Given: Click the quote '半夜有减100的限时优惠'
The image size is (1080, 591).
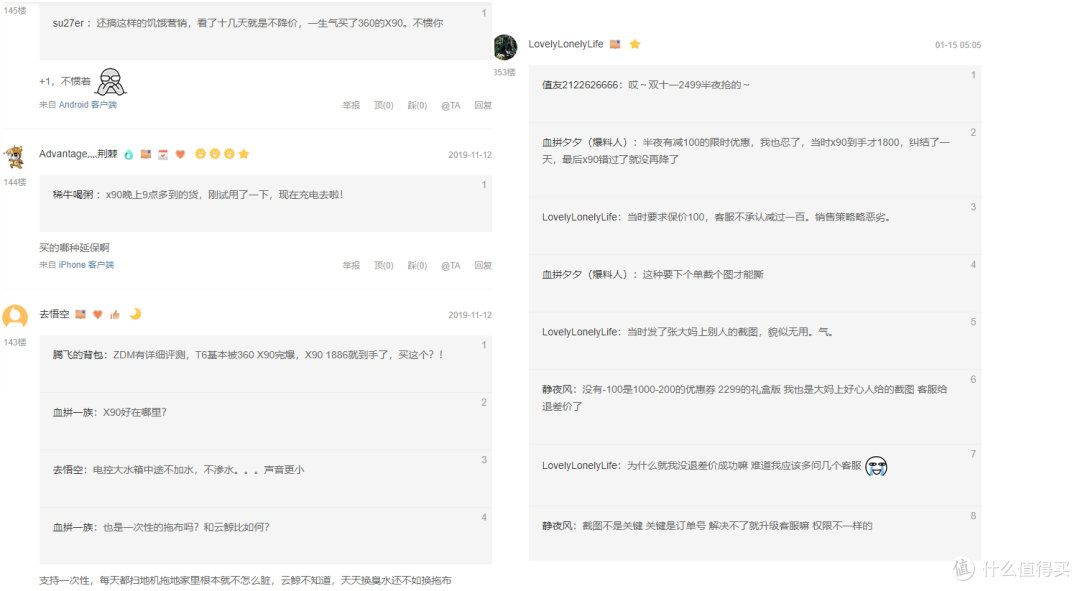Looking at the screenshot, I should 746,151.
